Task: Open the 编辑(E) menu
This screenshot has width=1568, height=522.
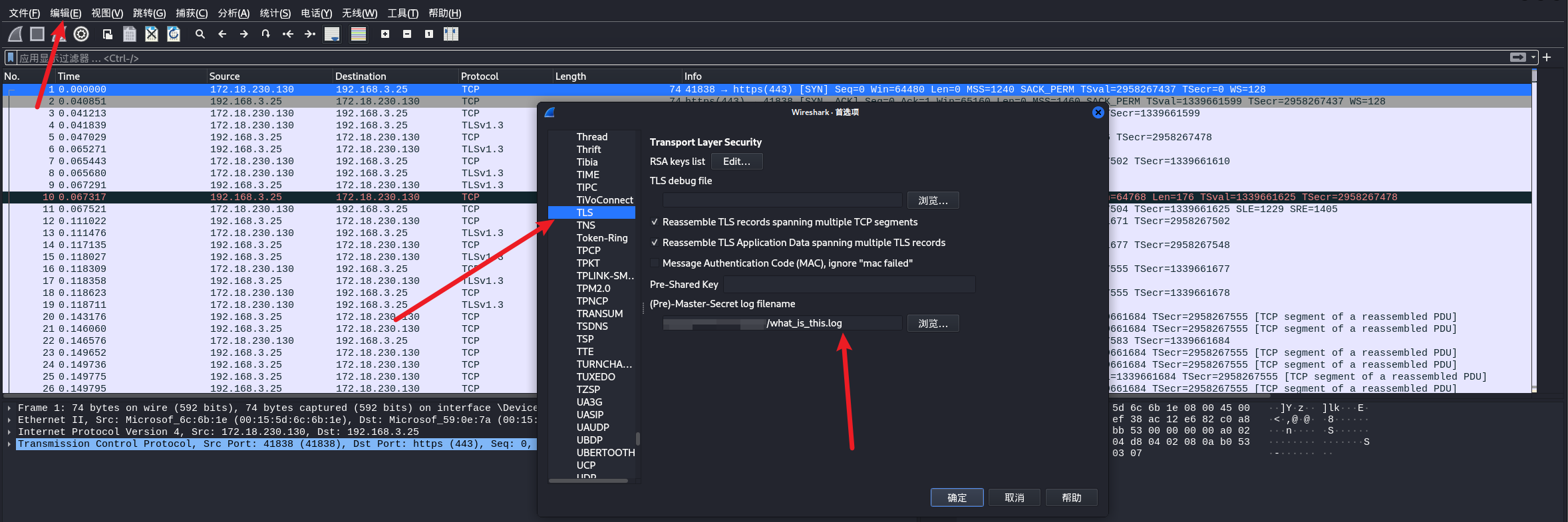Action: click(66, 13)
